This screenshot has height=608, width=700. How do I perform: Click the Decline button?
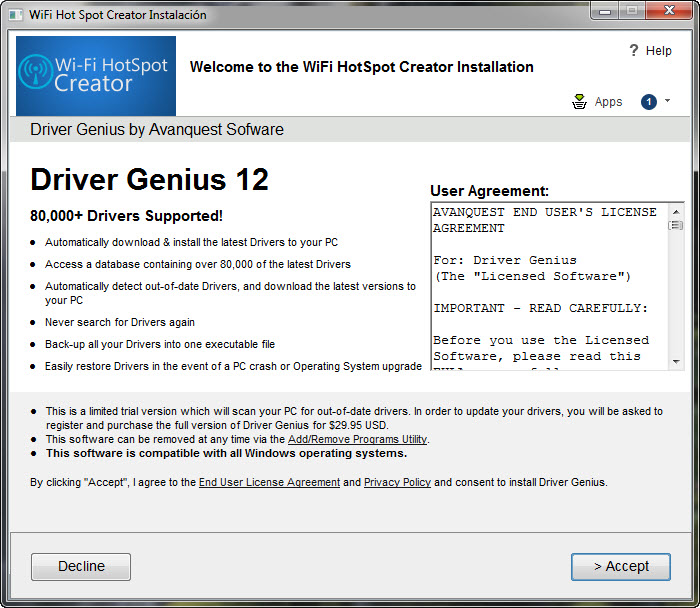81,566
